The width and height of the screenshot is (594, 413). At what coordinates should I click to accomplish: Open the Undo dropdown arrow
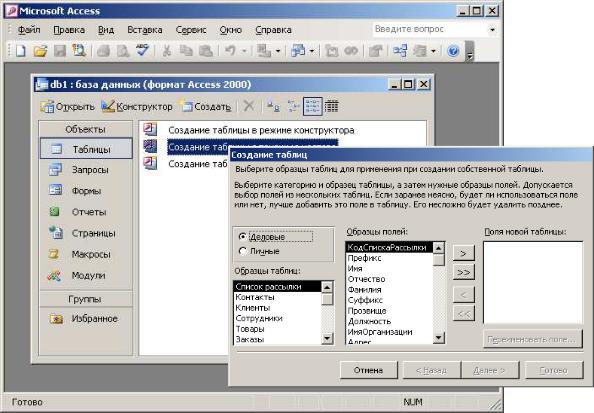click(x=244, y=51)
